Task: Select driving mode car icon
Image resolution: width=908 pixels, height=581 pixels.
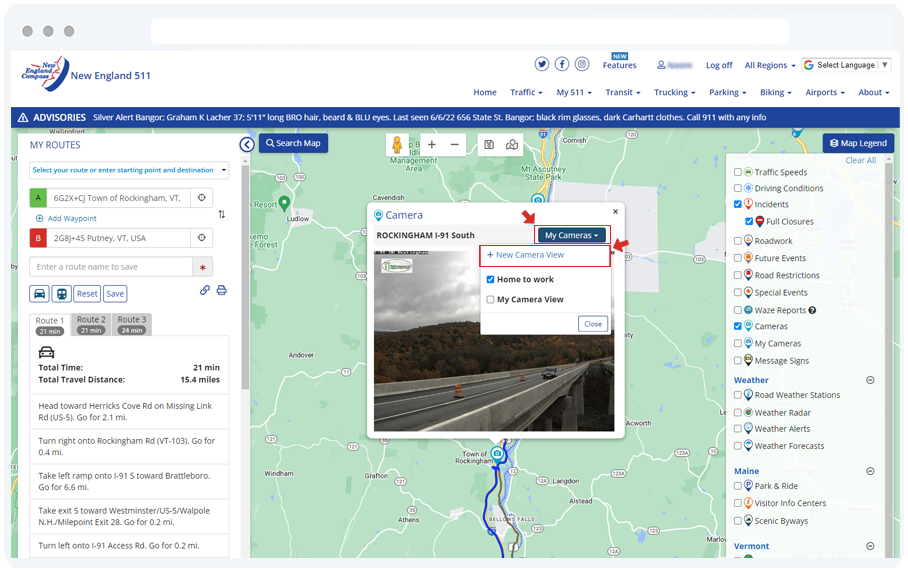Action: tap(39, 294)
